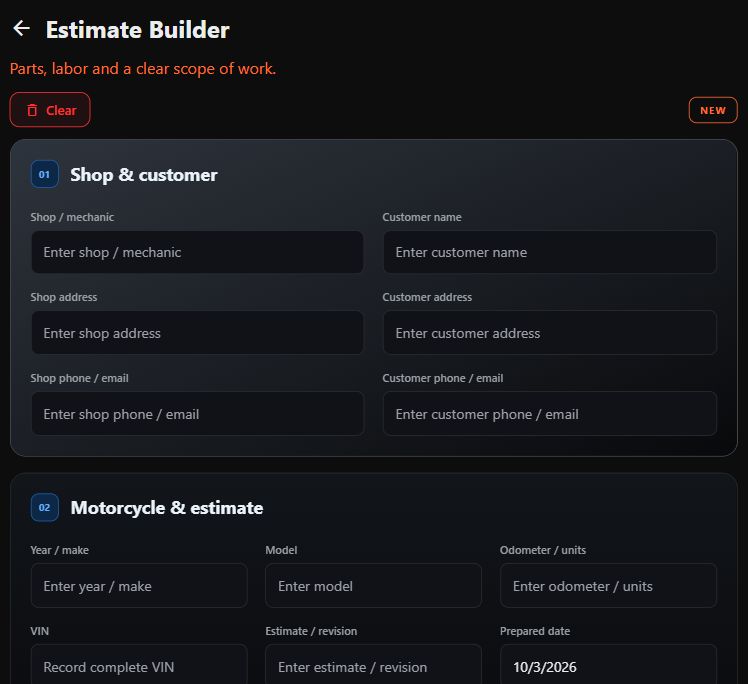Viewport: 748px width, 684px height.
Task: Click the 'Shop address' label
Action: coord(63,297)
